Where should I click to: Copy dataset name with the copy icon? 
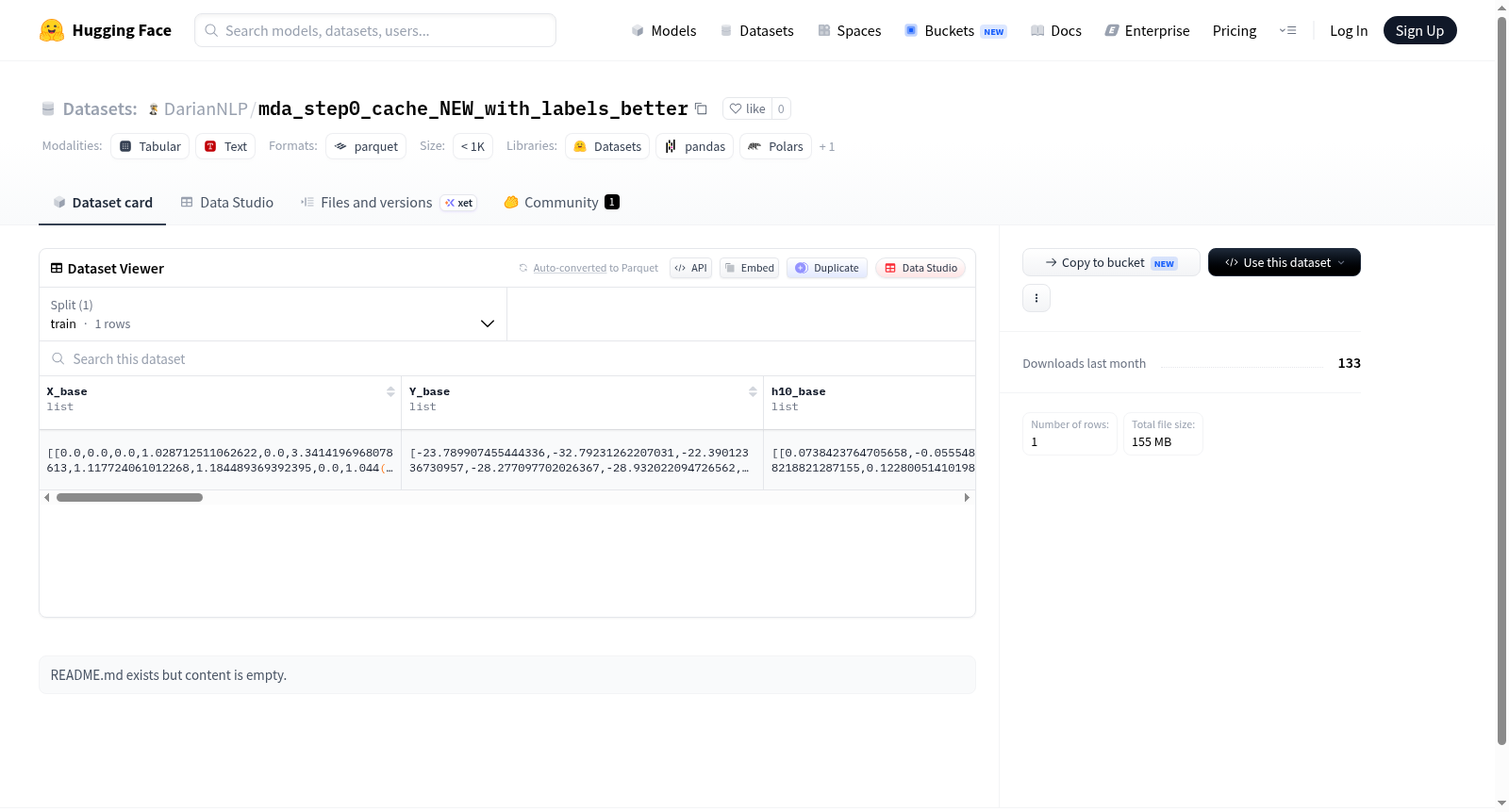[701, 108]
